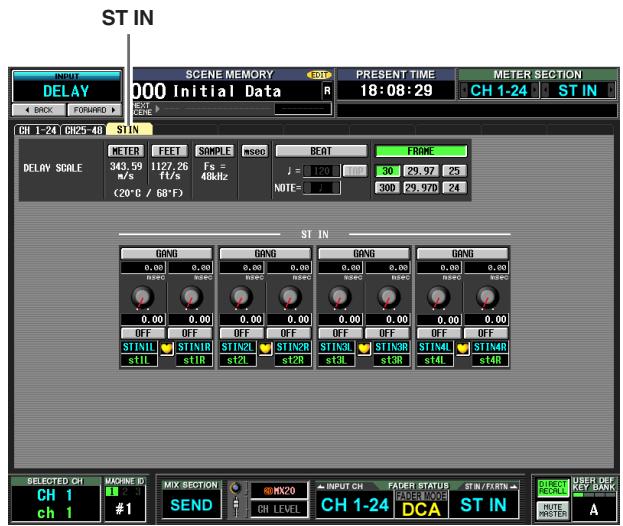The width and height of the screenshot is (623, 526).
Task: Choose 29.97 frame rate
Action: 421,171
